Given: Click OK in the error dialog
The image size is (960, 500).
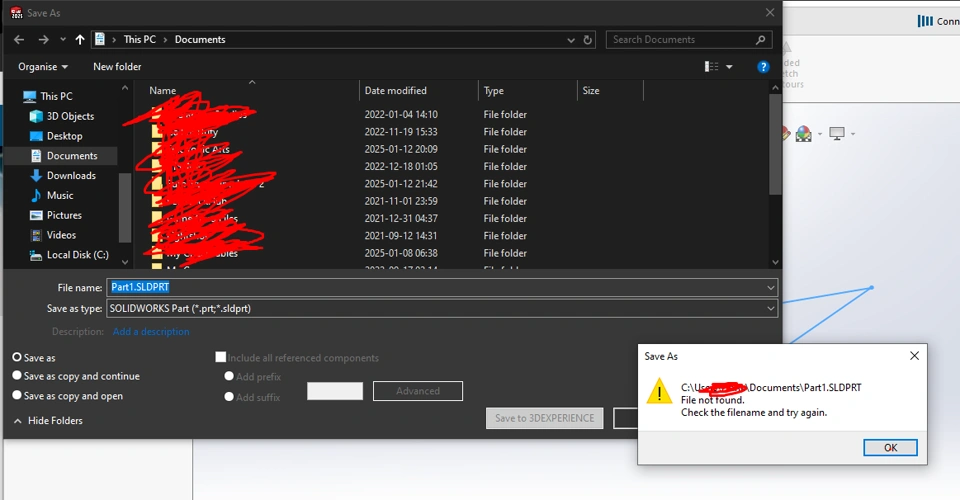Looking at the screenshot, I should [x=890, y=447].
